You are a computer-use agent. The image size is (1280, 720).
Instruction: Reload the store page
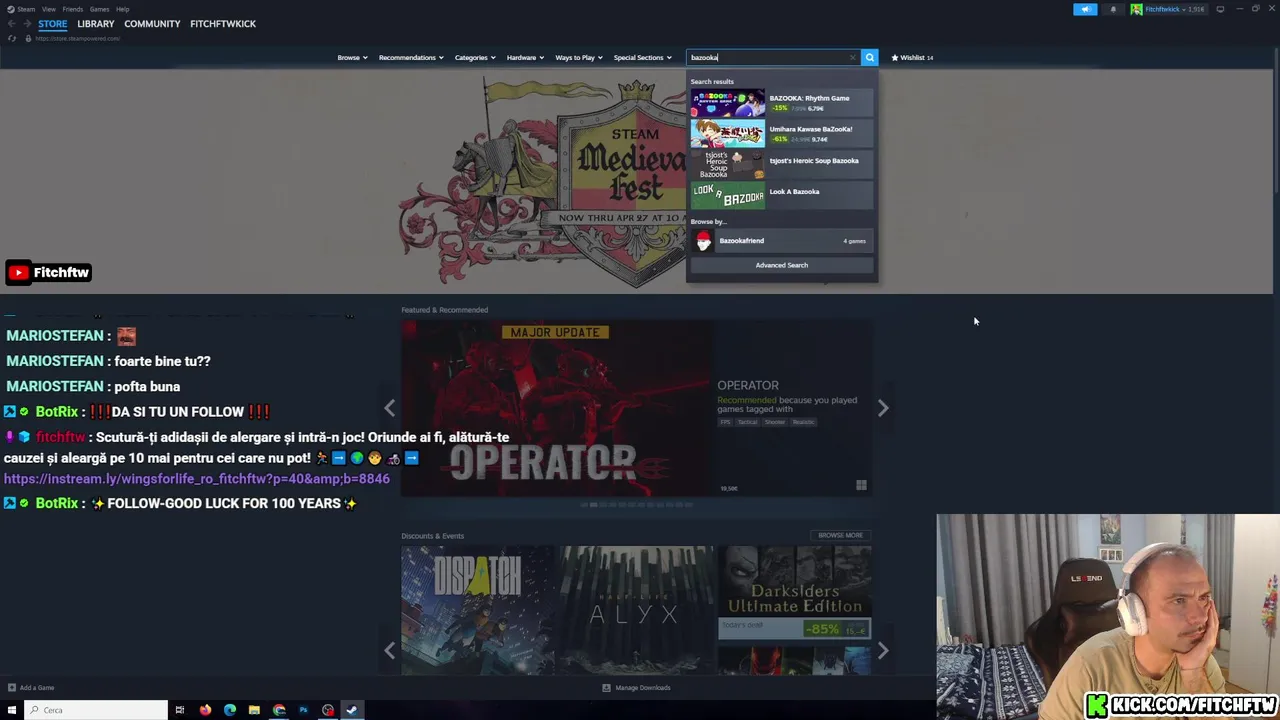pyautogui.click(x=12, y=38)
